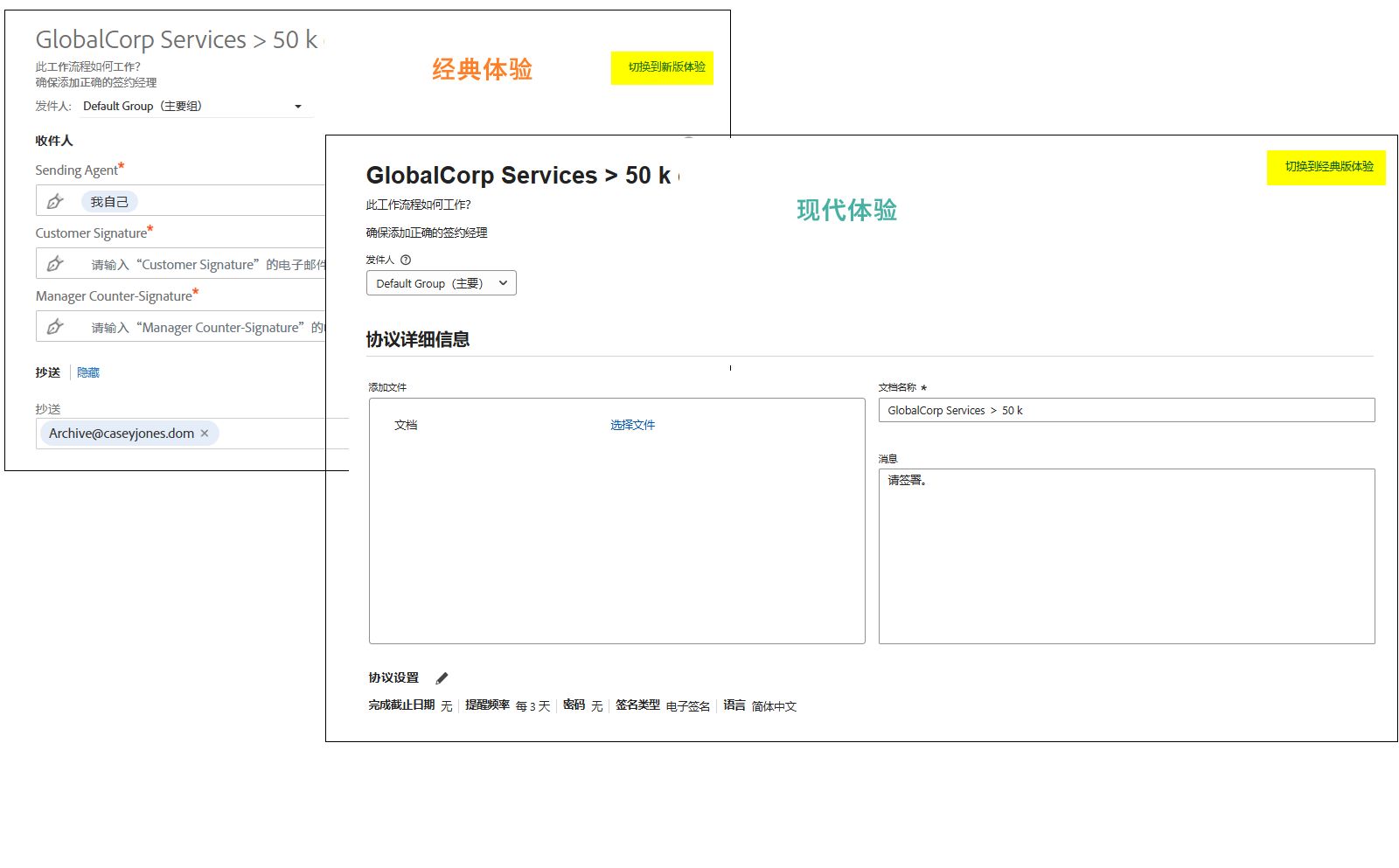Screen dimensions: 1399x868
Task: Click the 文档 label in file area
Action: pyautogui.click(x=406, y=425)
